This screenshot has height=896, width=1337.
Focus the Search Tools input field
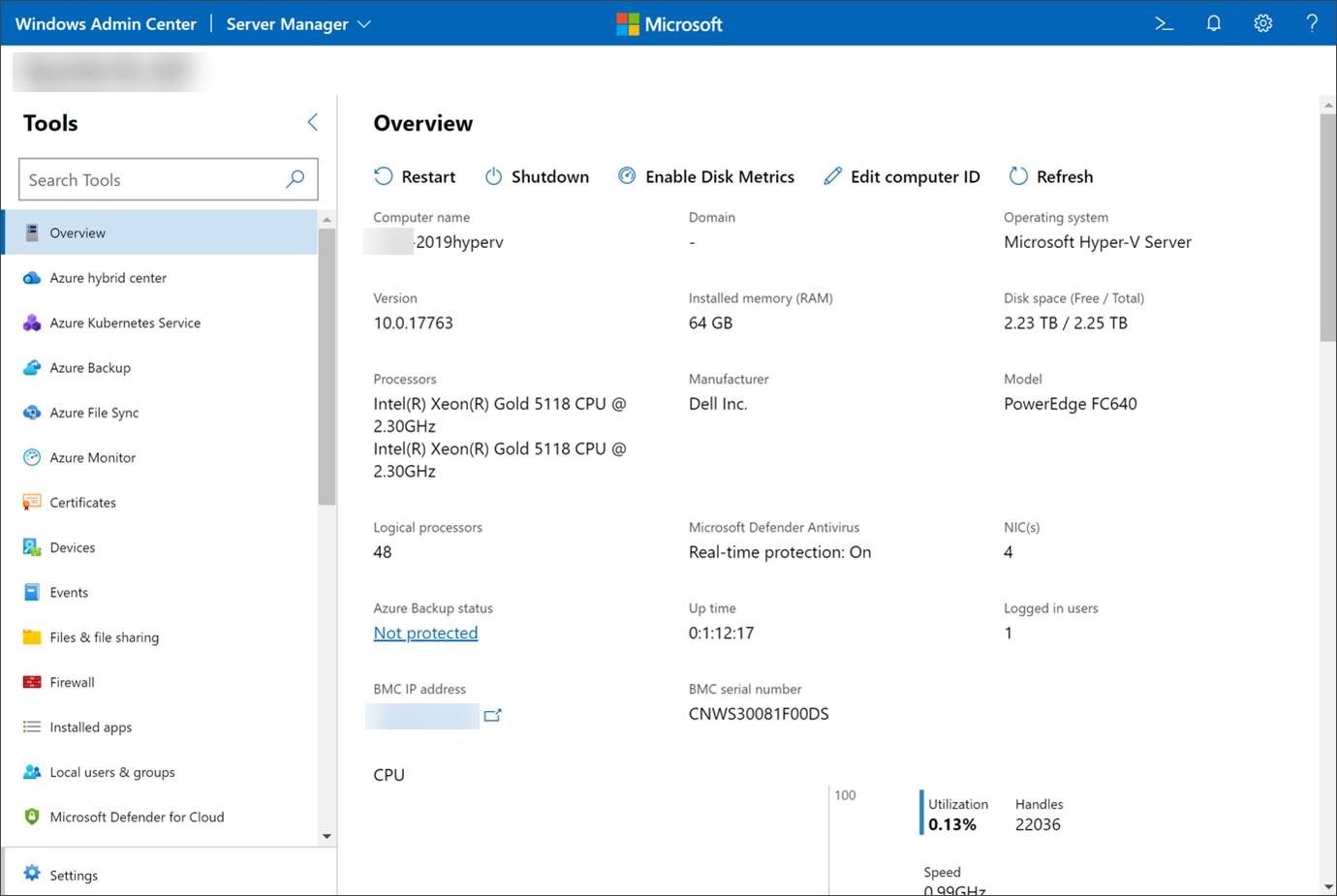150,180
